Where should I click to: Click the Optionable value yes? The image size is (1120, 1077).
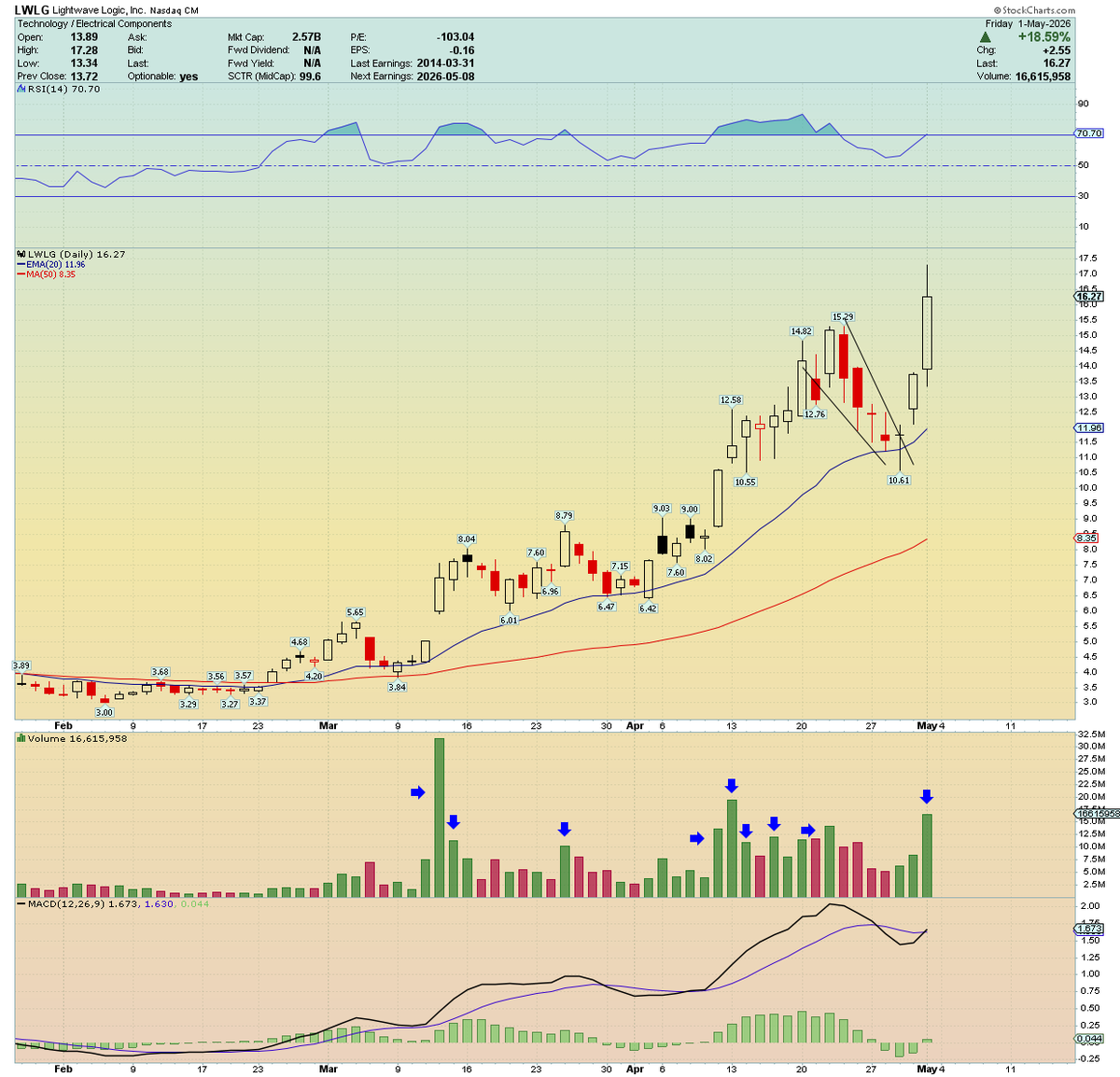pyautogui.click(x=189, y=77)
